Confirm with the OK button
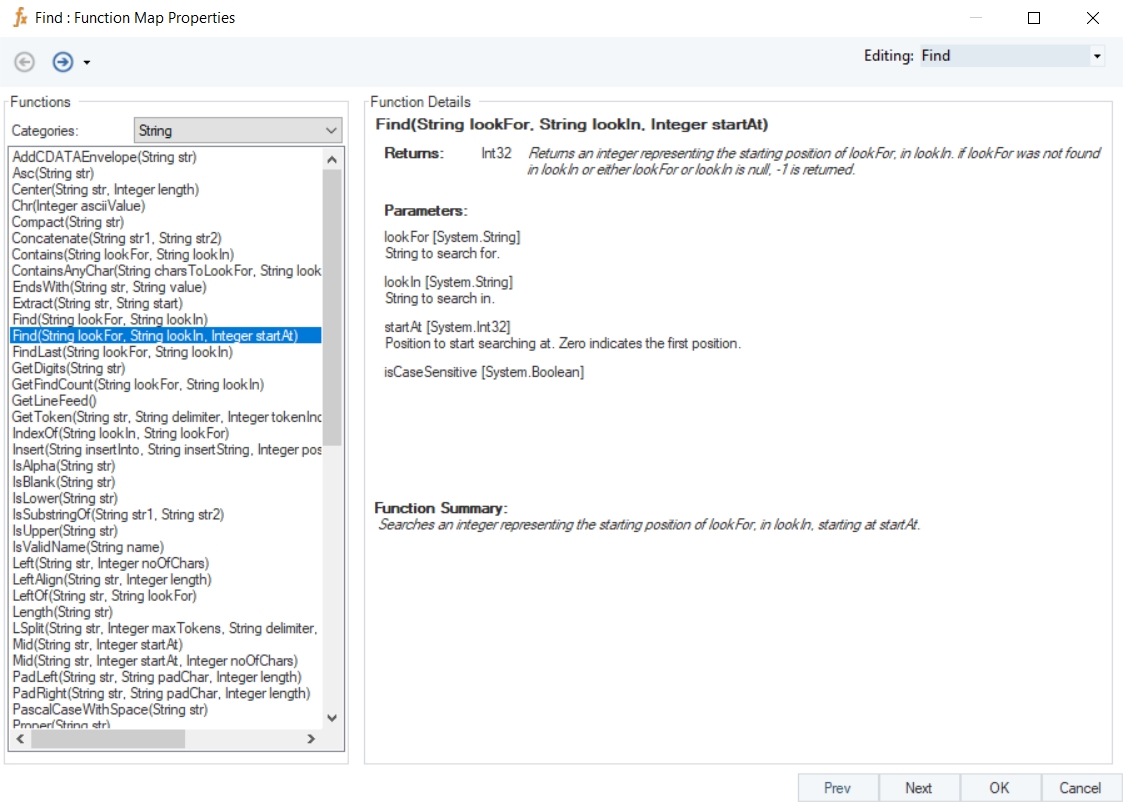The width and height of the screenshot is (1123, 802). coord(999,788)
